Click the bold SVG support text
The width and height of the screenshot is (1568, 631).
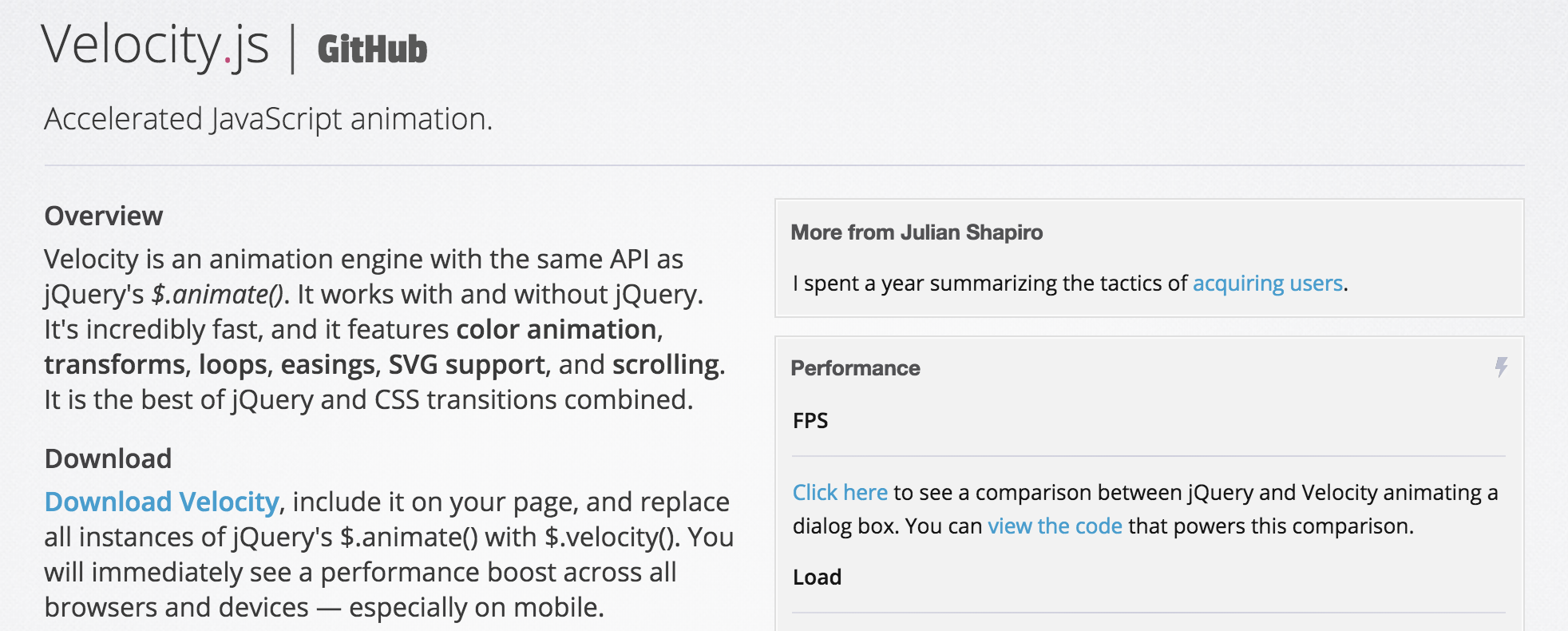(466, 365)
